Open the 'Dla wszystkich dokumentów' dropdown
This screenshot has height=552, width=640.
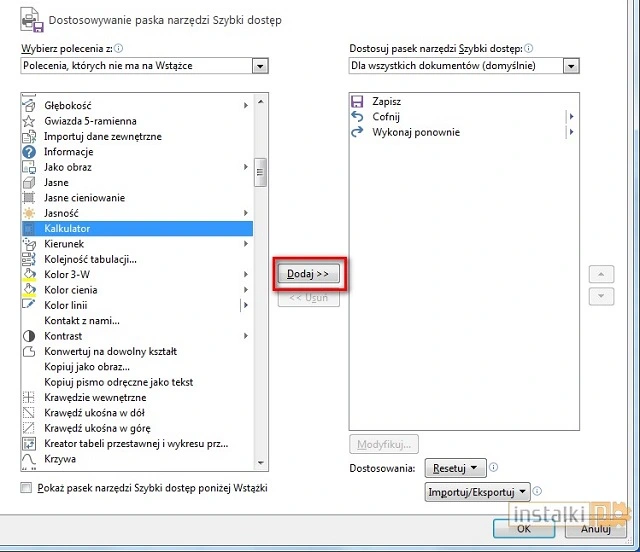point(570,66)
